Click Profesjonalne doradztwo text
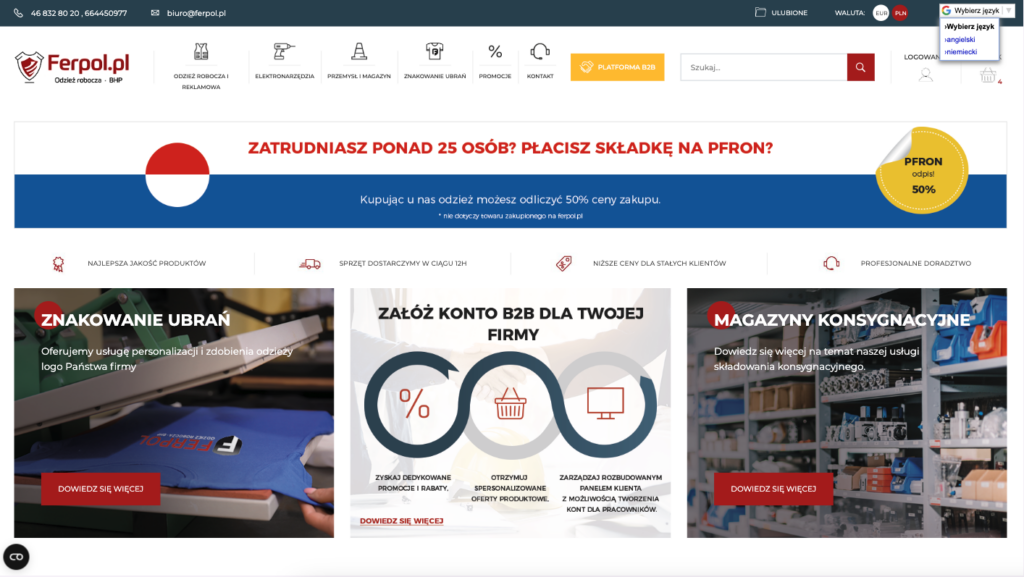1024x577 pixels. [916, 264]
